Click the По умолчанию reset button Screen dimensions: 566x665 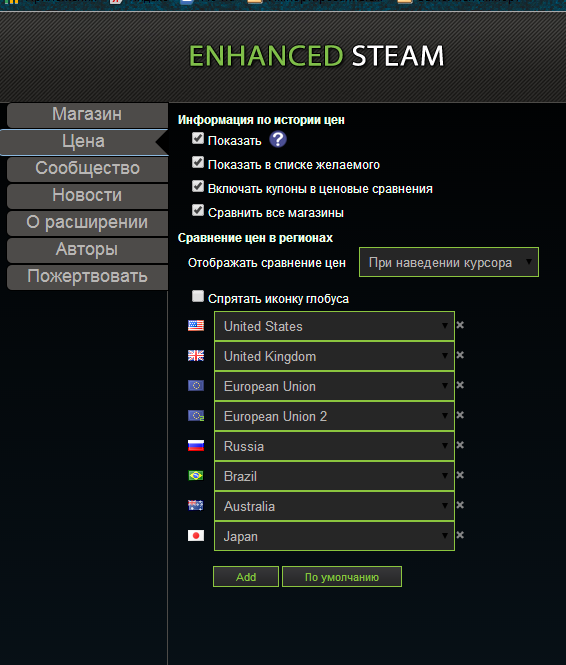tap(342, 577)
